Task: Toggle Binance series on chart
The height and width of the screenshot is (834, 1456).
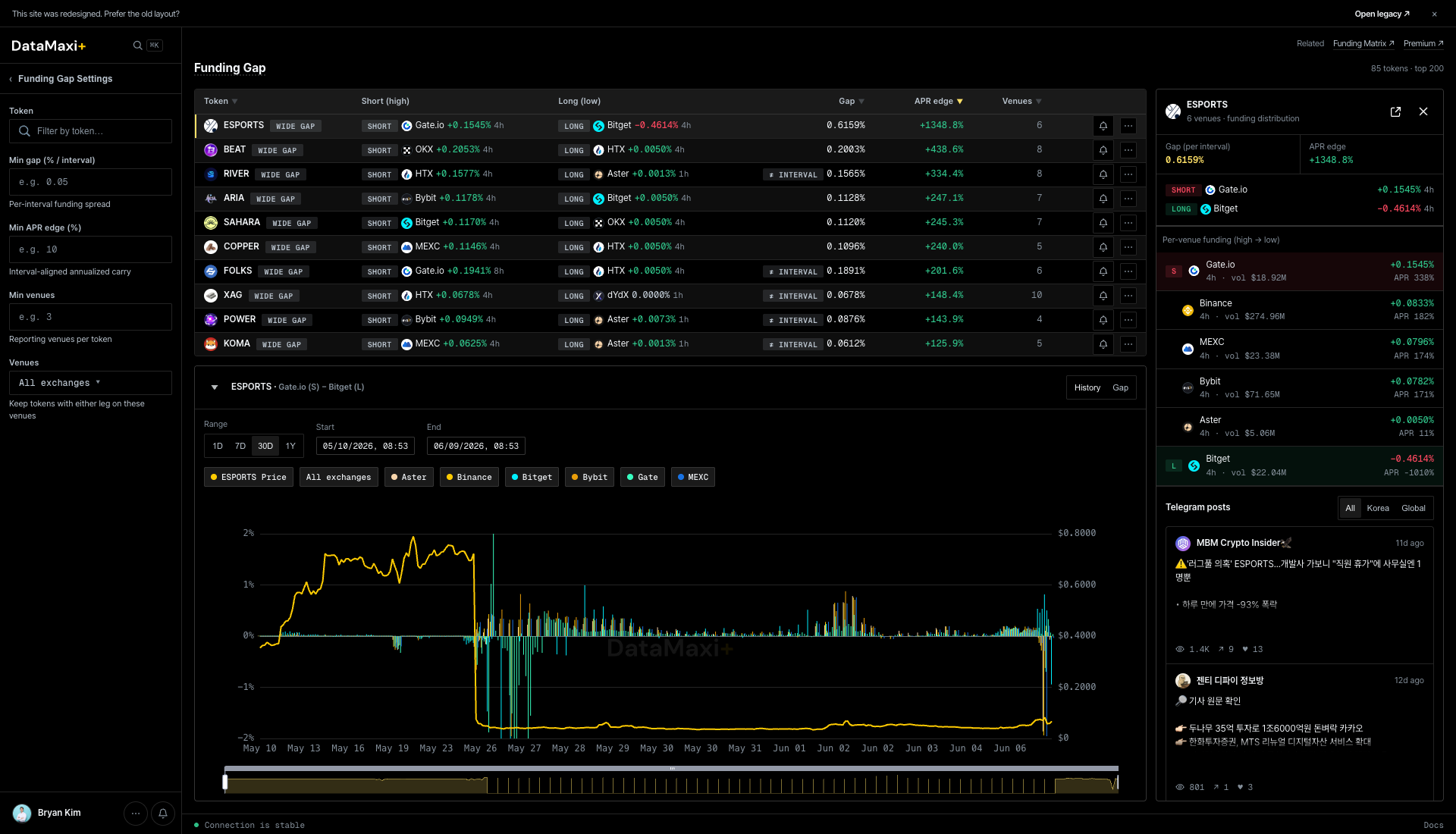Action: (x=469, y=477)
